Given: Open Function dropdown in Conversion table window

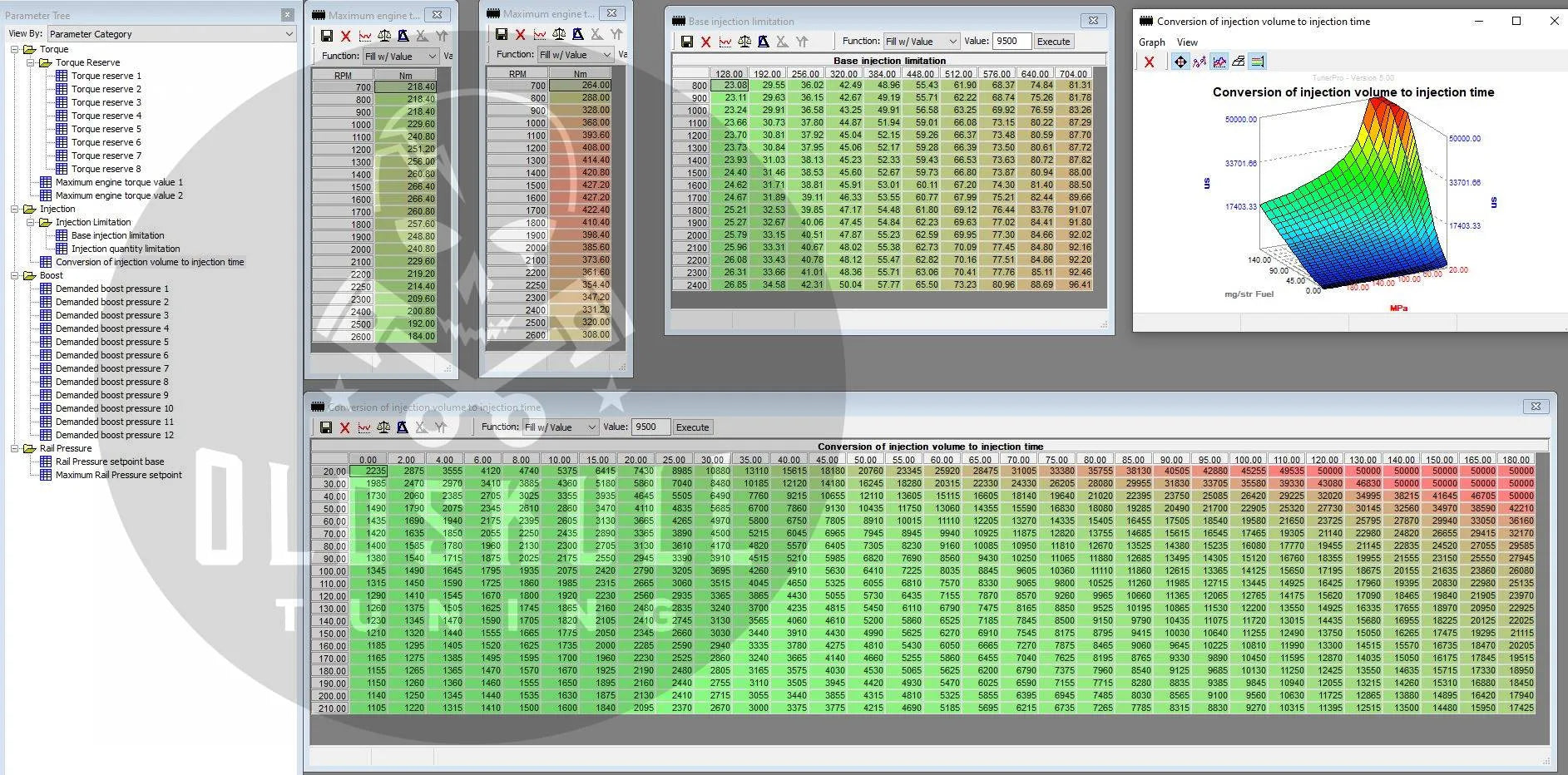Looking at the screenshot, I should pyautogui.click(x=561, y=427).
